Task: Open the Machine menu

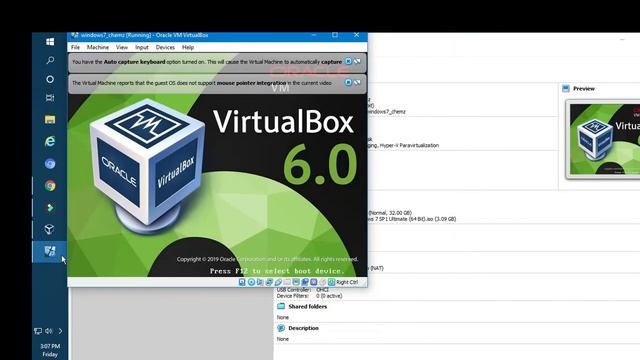Action: [x=98, y=47]
